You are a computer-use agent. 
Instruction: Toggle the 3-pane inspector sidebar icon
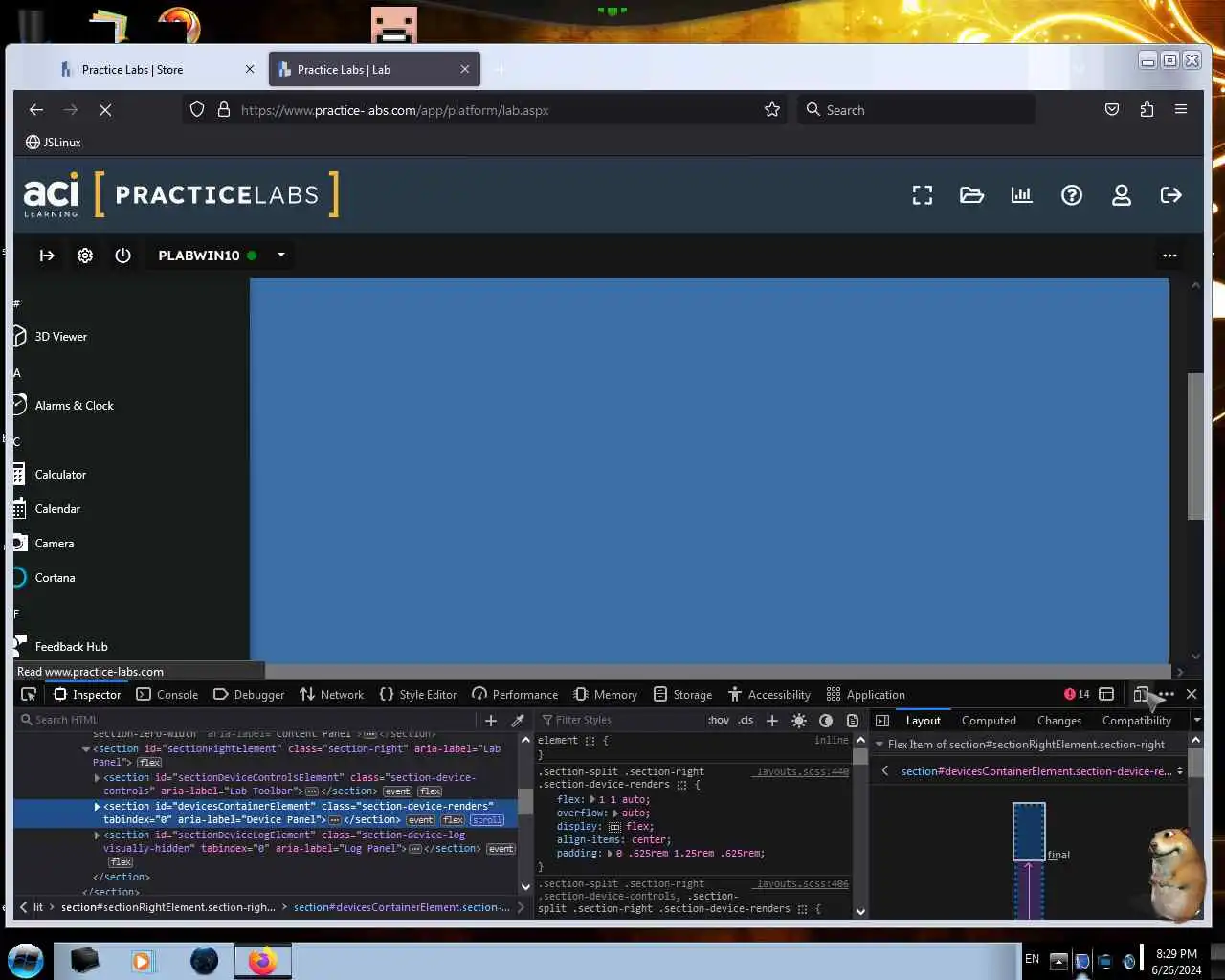[x=882, y=721]
